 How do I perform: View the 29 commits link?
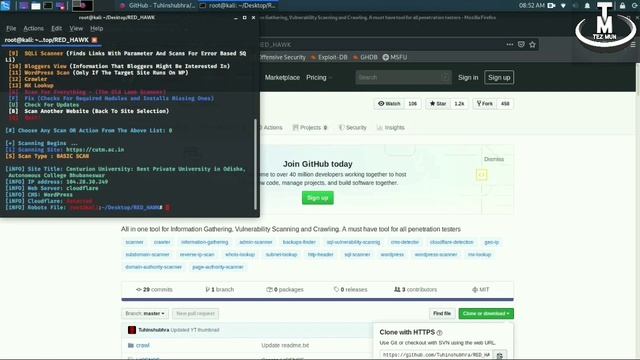(154, 289)
